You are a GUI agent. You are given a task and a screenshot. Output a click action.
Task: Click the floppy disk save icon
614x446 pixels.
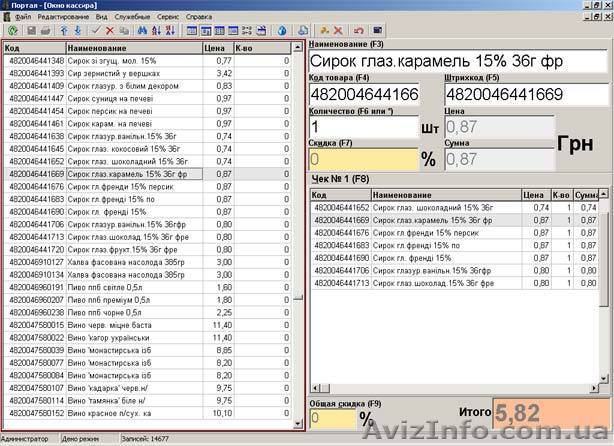coord(30,31)
